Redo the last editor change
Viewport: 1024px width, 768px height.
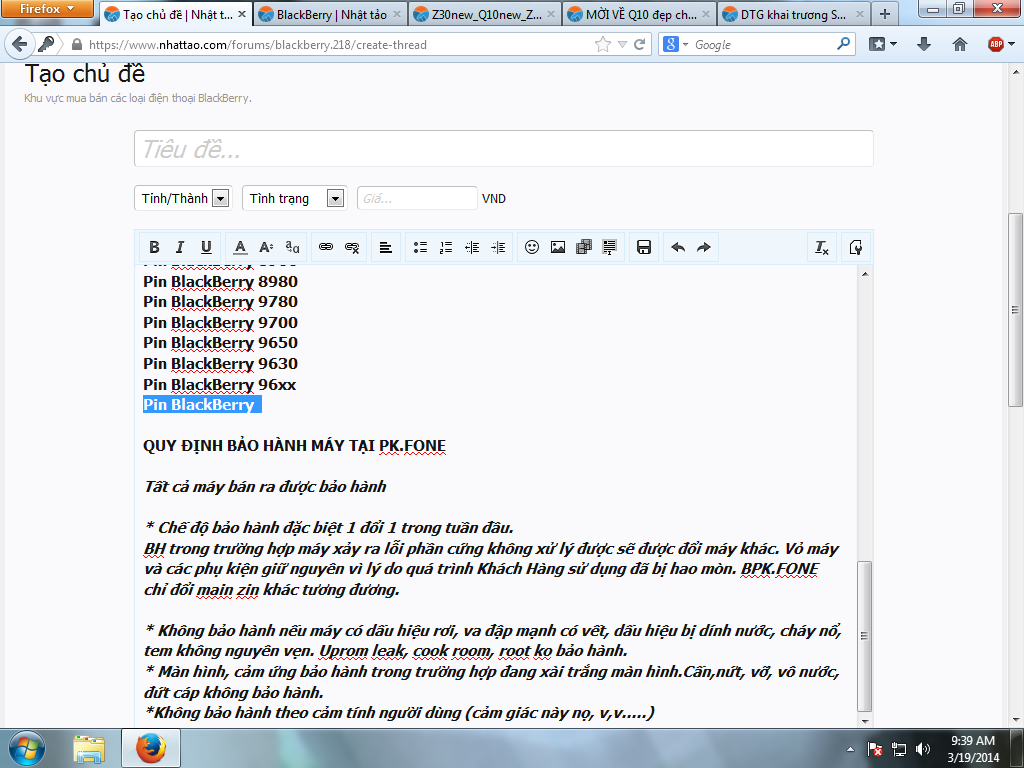pos(703,247)
